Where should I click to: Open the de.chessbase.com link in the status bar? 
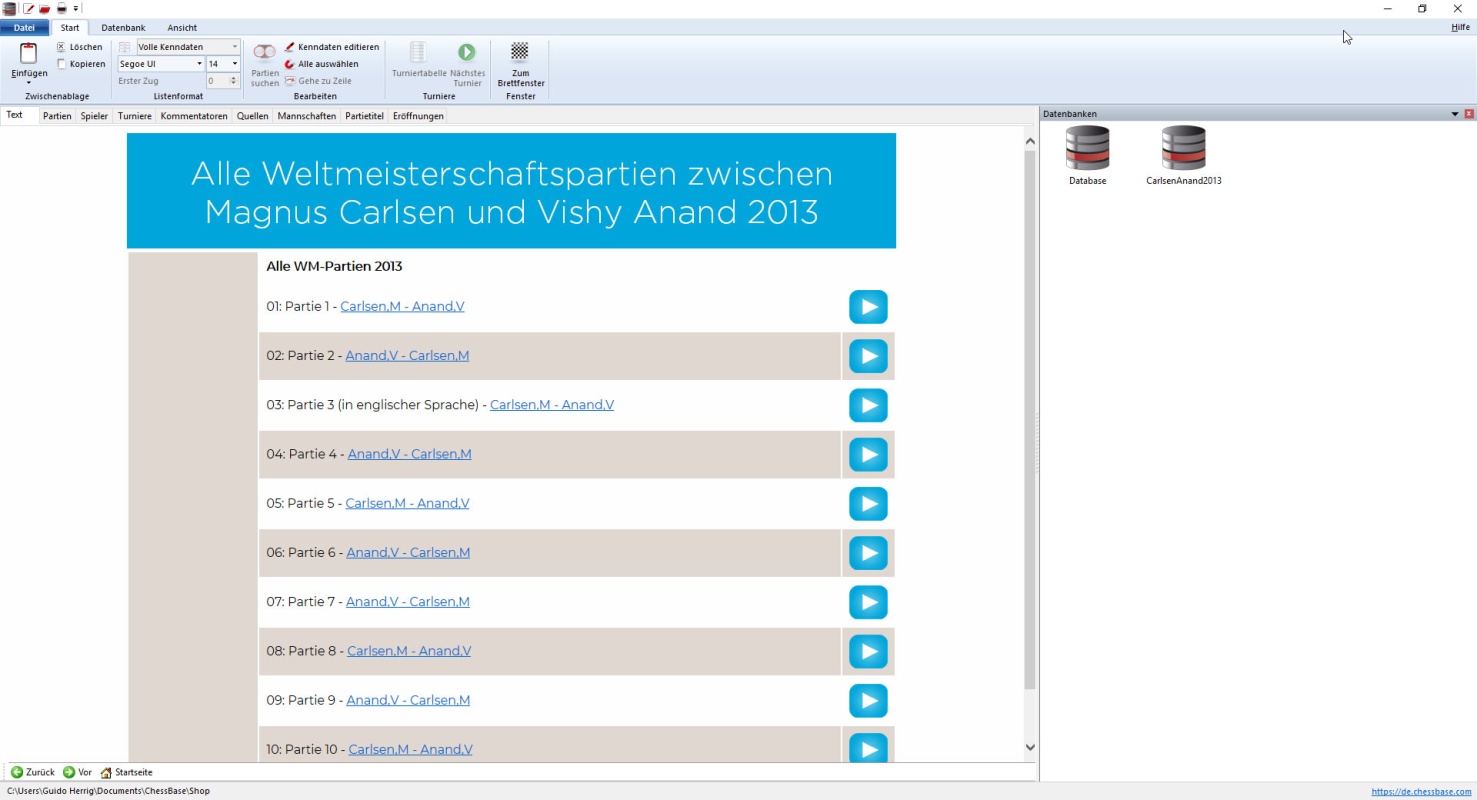click(x=1421, y=791)
